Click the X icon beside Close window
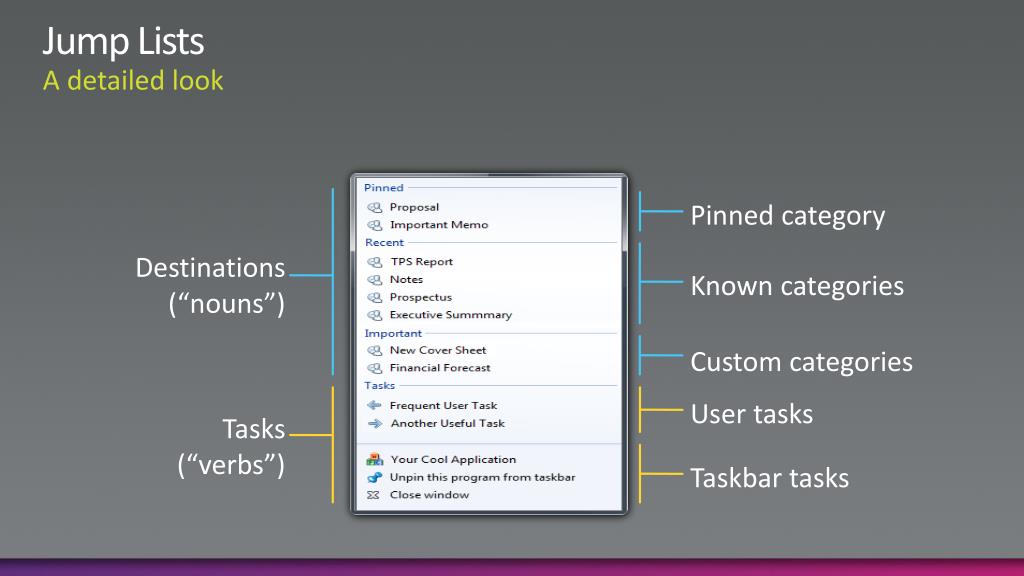Image resolution: width=1024 pixels, height=576 pixels. (x=373, y=495)
